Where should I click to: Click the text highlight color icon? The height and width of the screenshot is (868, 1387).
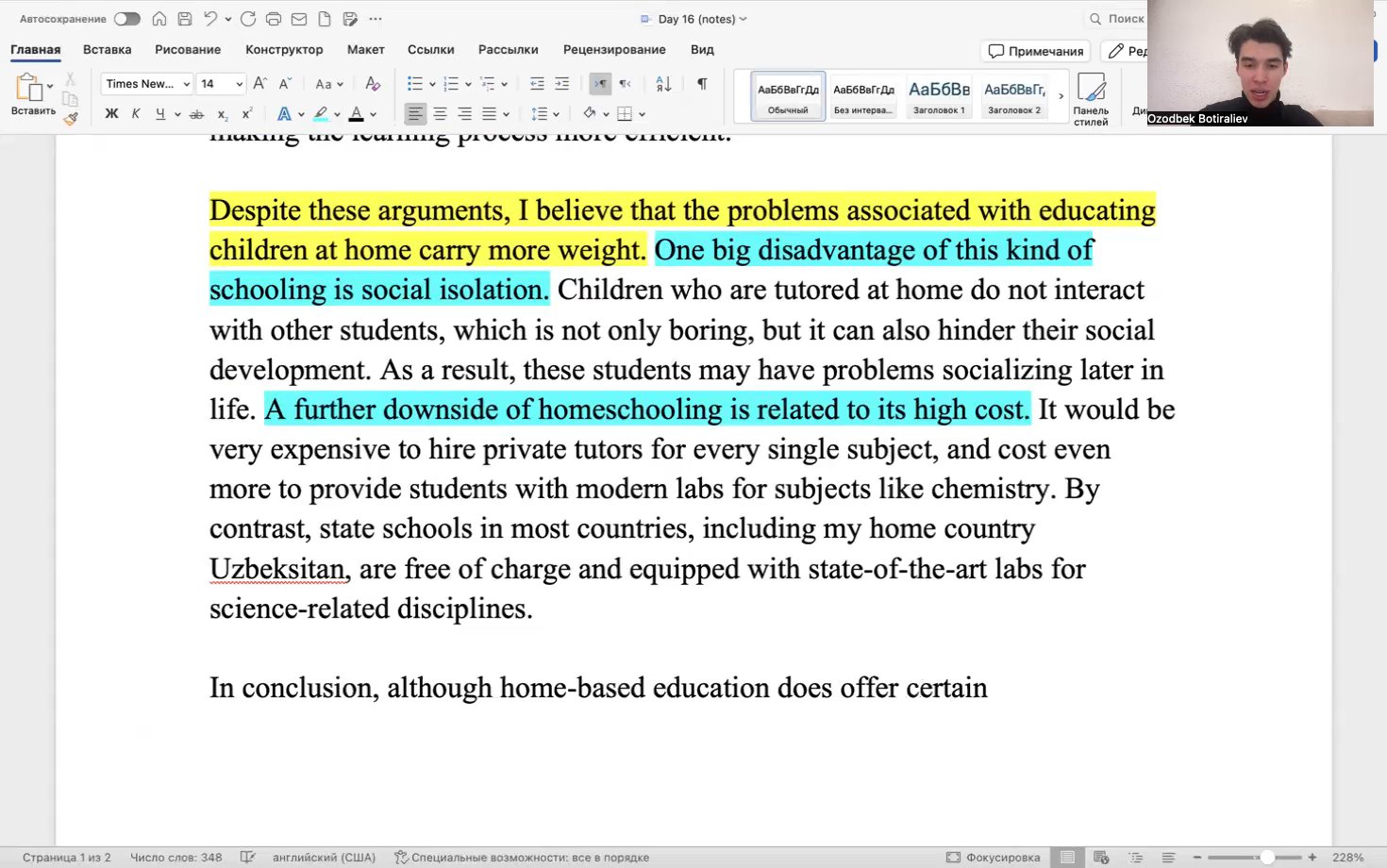coord(321,113)
